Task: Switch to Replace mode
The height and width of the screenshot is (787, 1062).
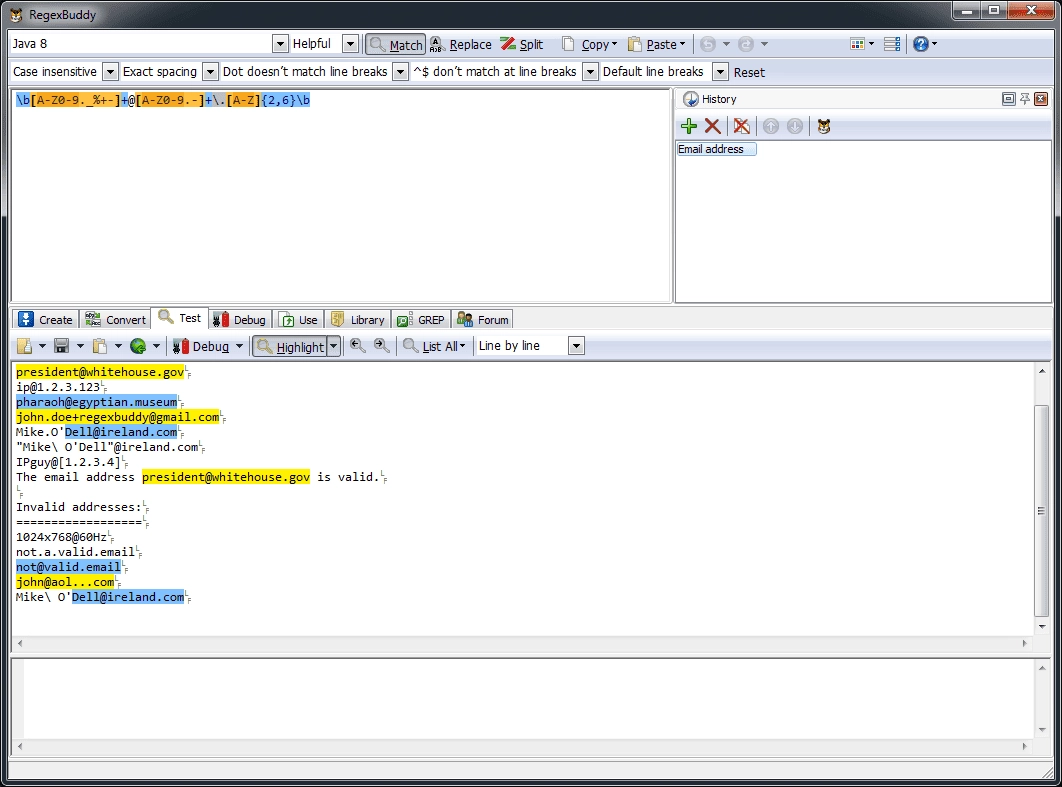Action: (461, 44)
